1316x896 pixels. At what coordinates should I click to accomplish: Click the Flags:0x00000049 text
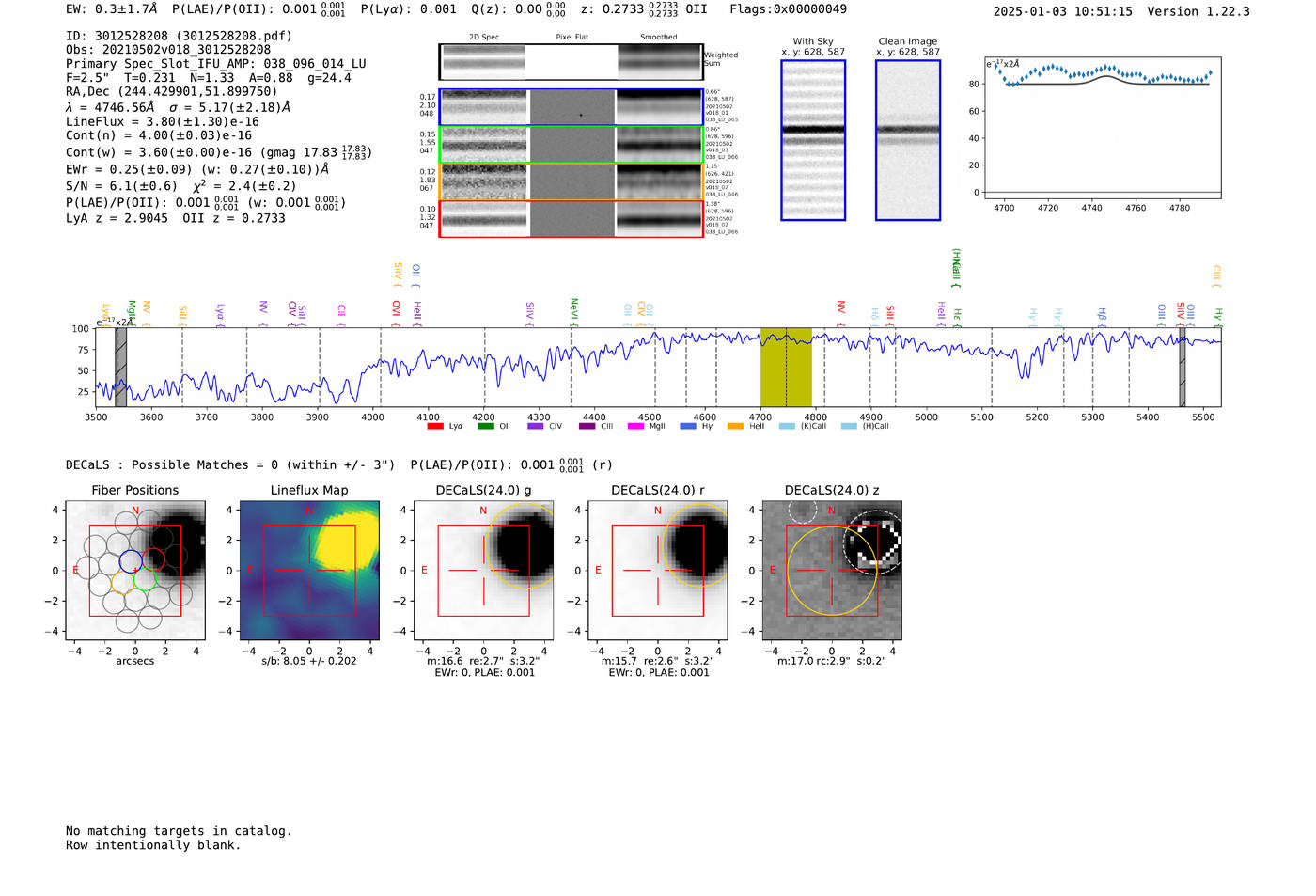pyautogui.click(x=788, y=9)
